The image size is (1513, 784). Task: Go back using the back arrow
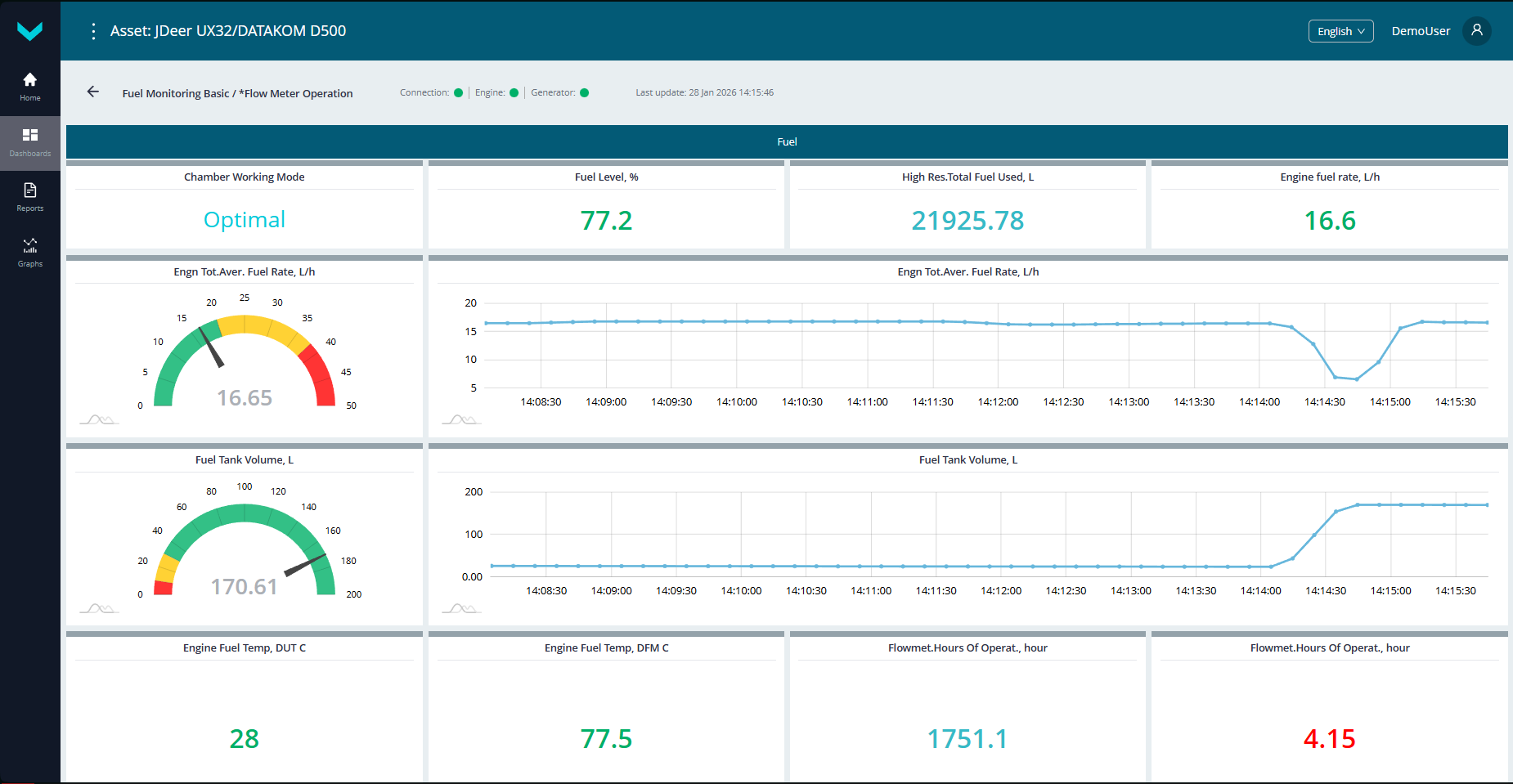click(92, 92)
